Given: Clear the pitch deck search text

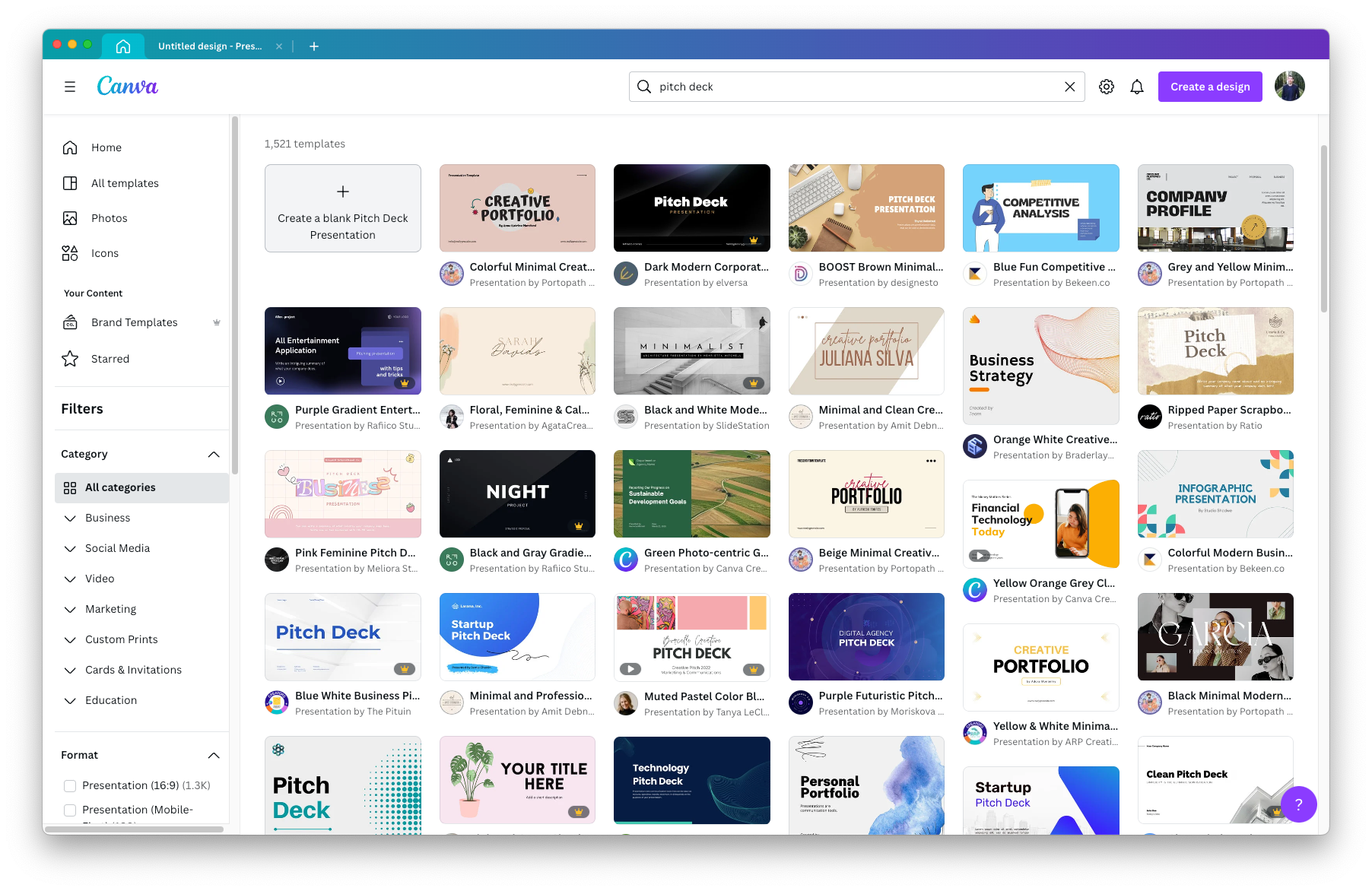Looking at the screenshot, I should tap(1069, 87).
